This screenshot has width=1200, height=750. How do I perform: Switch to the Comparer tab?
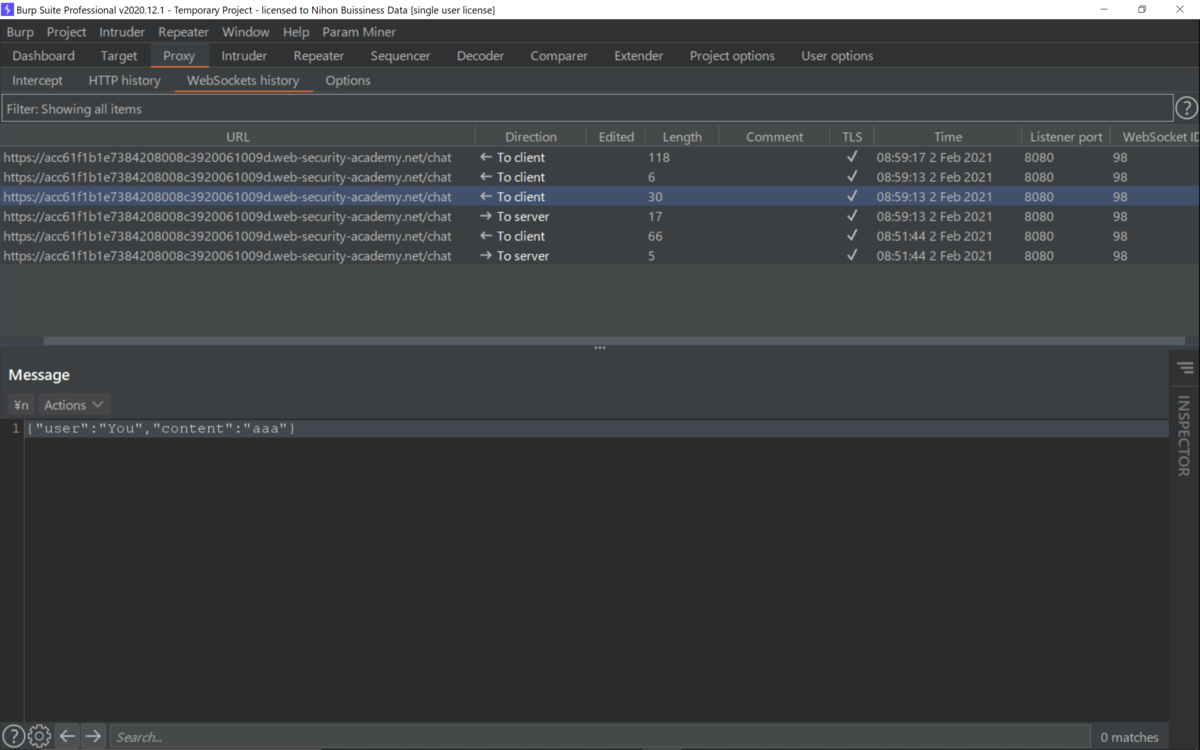pos(559,56)
